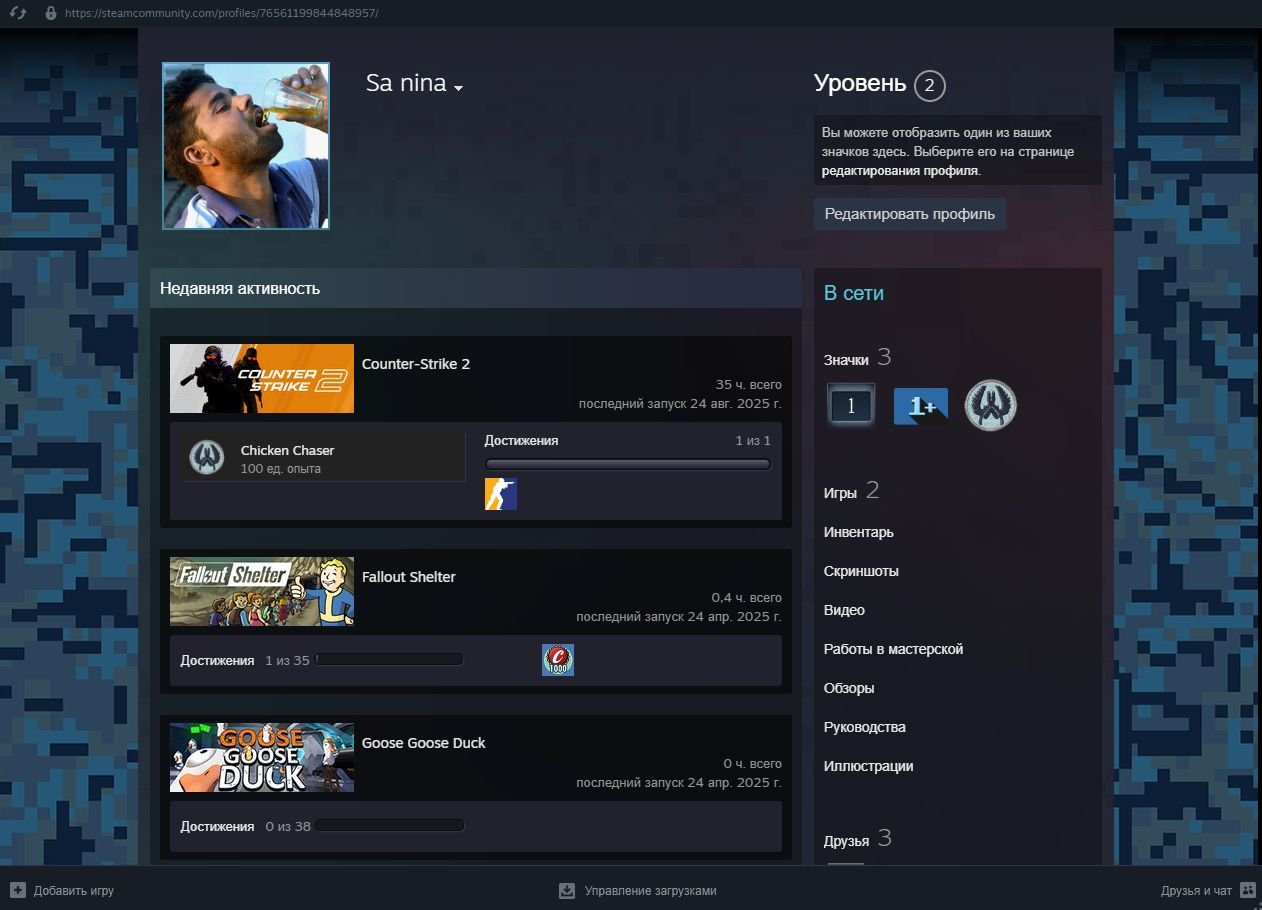Click the plus icon for Добавить игру
Viewport: 1262px width, 910px height.
17,890
